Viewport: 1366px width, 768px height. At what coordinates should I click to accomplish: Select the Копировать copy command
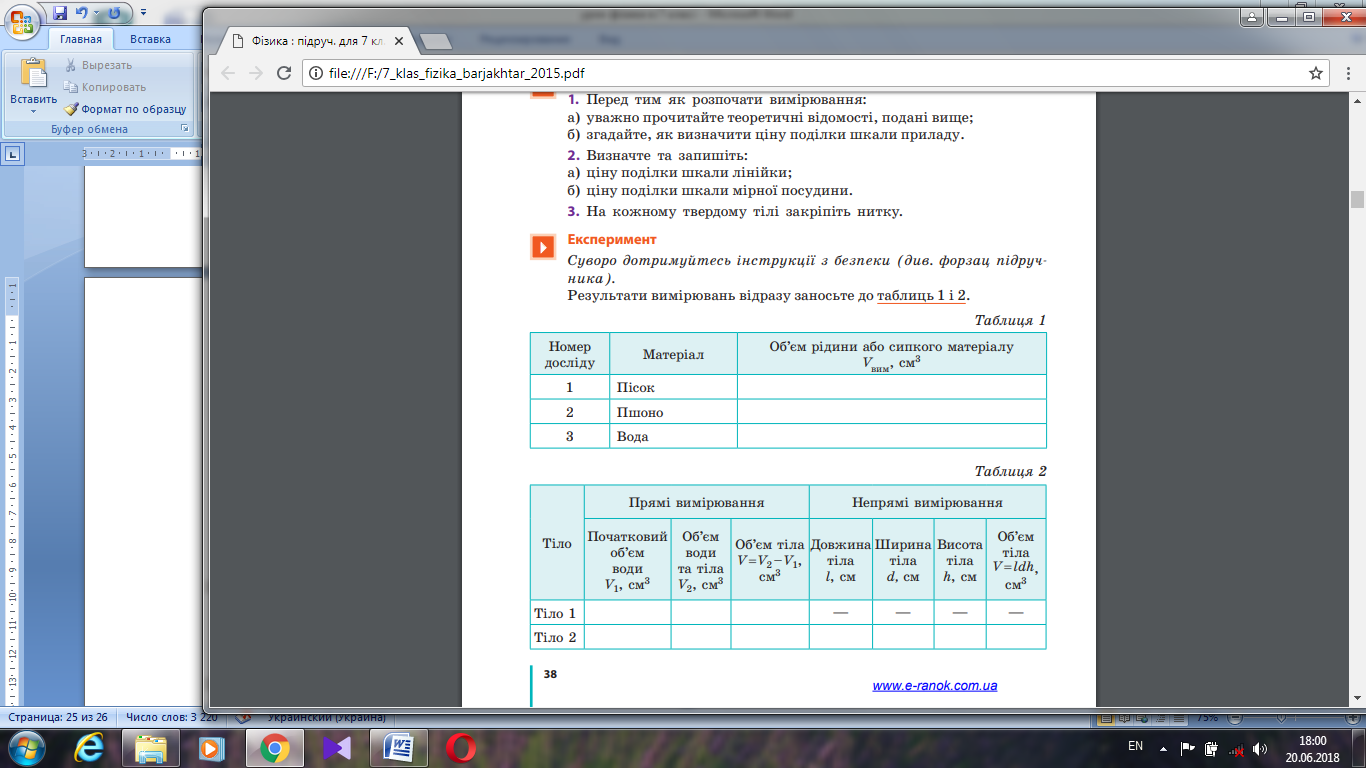[105, 87]
